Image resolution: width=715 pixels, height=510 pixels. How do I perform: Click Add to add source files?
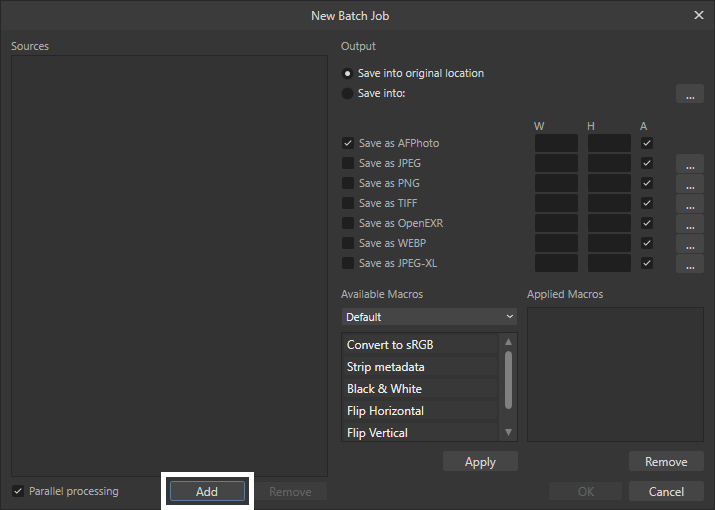coord(207,491)
